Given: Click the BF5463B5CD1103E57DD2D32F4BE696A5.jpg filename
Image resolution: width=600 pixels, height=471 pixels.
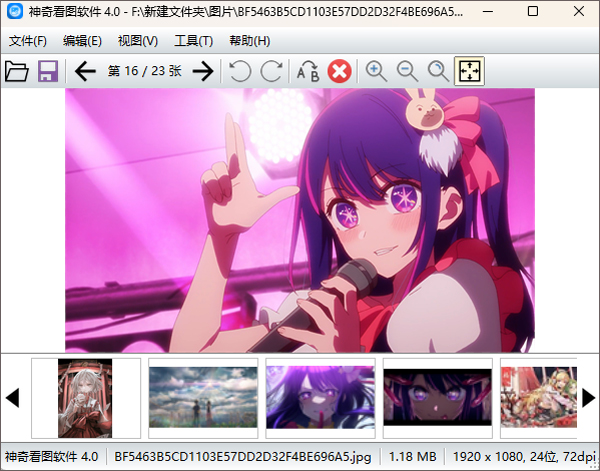Looking at the screenshot, I should (x=243, y=457).
